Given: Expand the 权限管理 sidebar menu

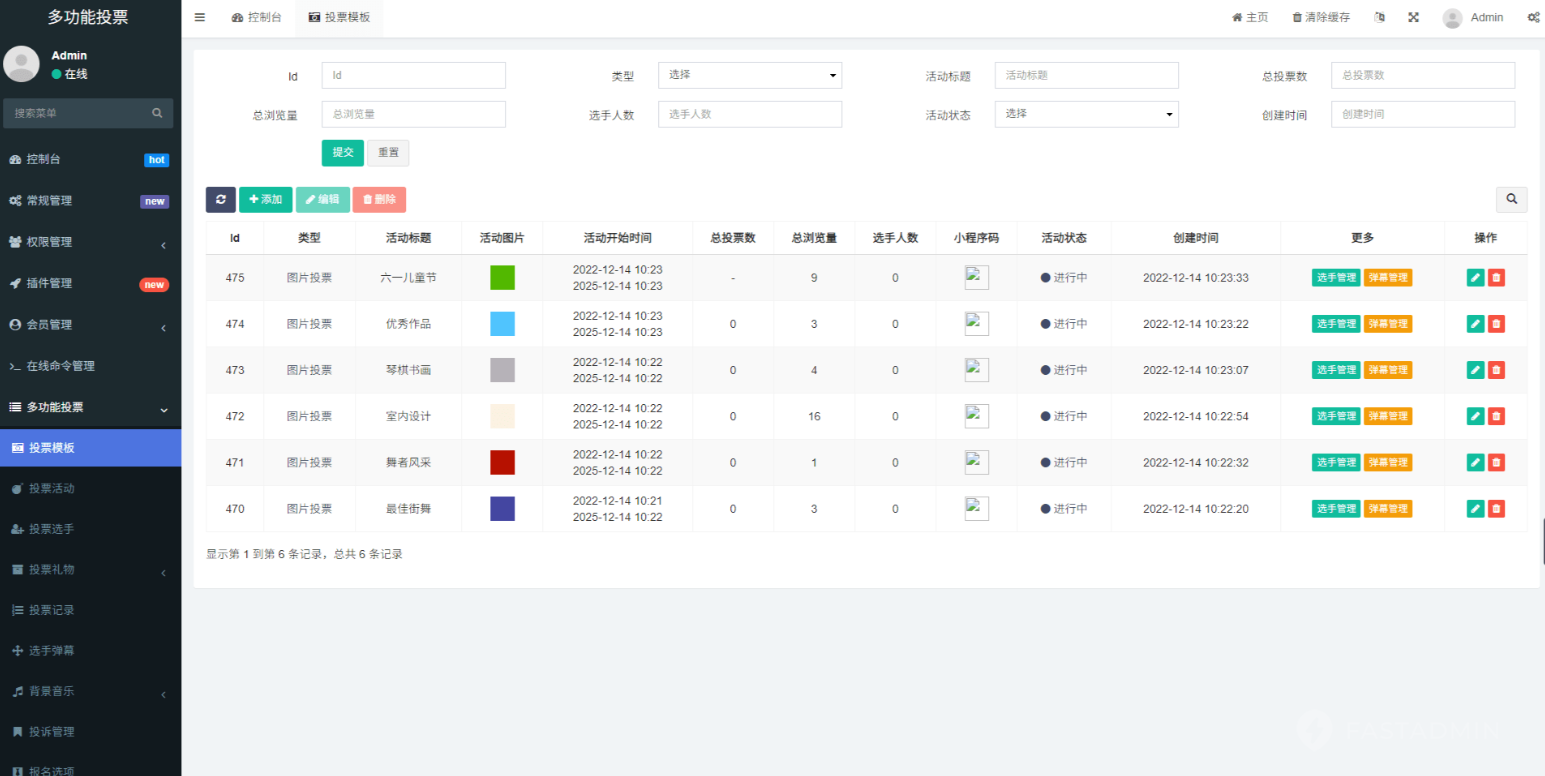Looking at the screenshot, I should (x=90, y=242).
